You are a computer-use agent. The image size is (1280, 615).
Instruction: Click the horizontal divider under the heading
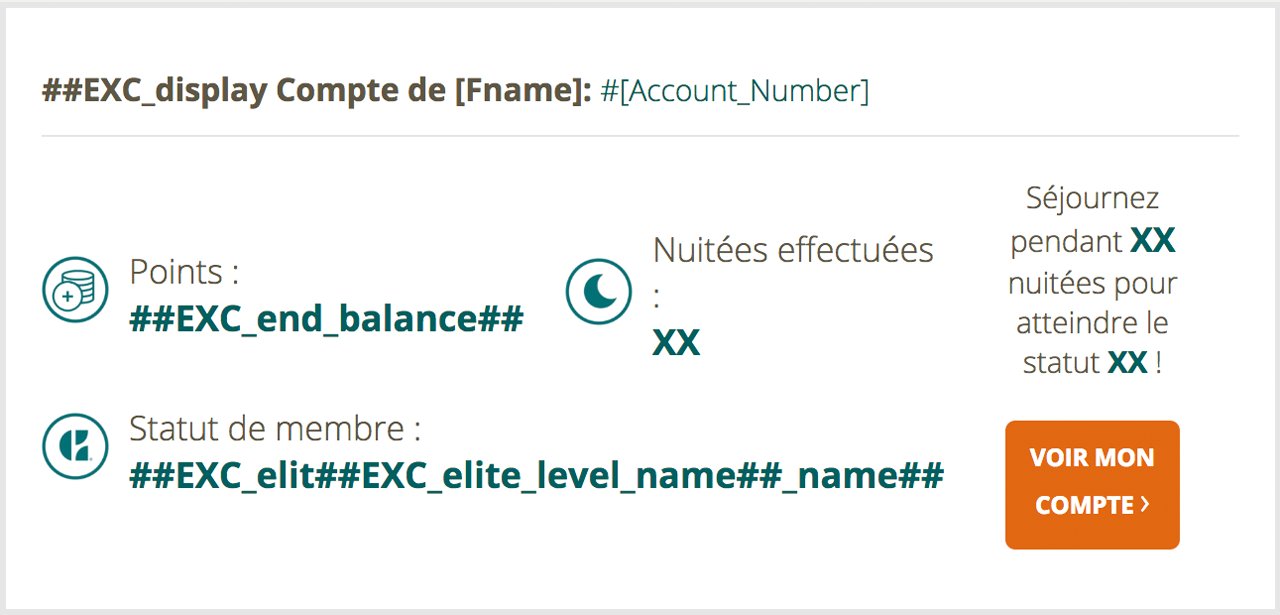tap(640, 135)
